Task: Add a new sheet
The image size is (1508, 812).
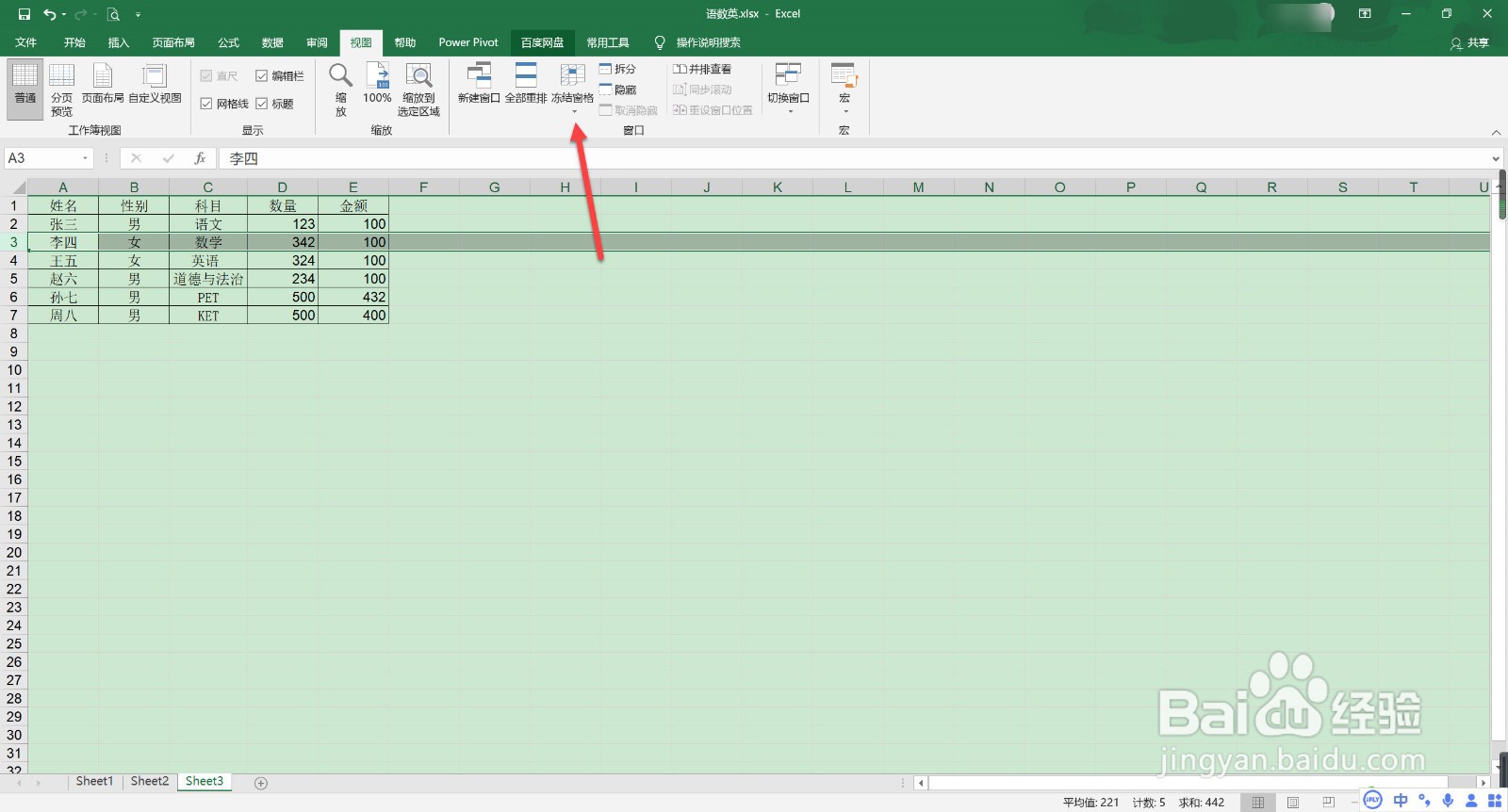Action: 261,783
